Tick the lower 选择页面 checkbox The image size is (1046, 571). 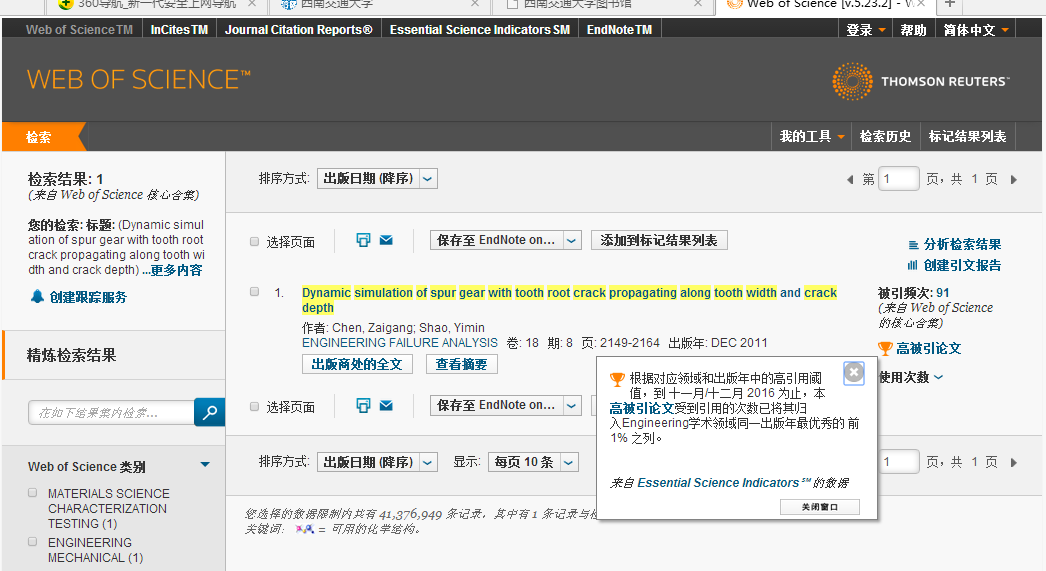click(x=254, y=406)
